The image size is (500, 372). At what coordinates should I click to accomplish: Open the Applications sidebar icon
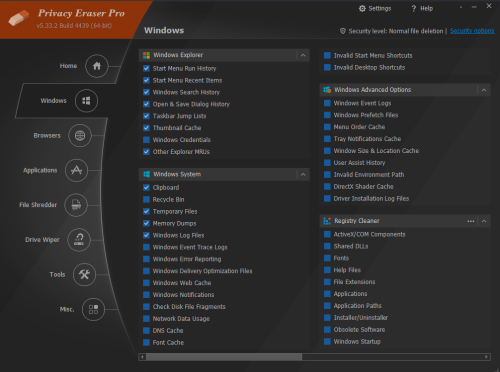click(x=76, y=170)
